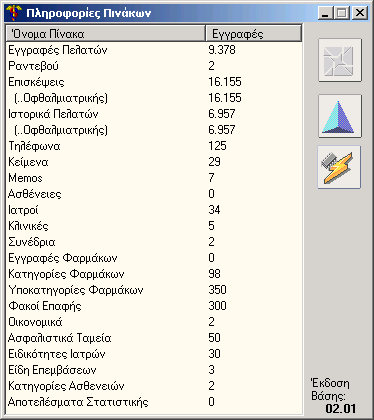
Task: Select the 'Κλινικές' row
Action: (x=154, y=226)
